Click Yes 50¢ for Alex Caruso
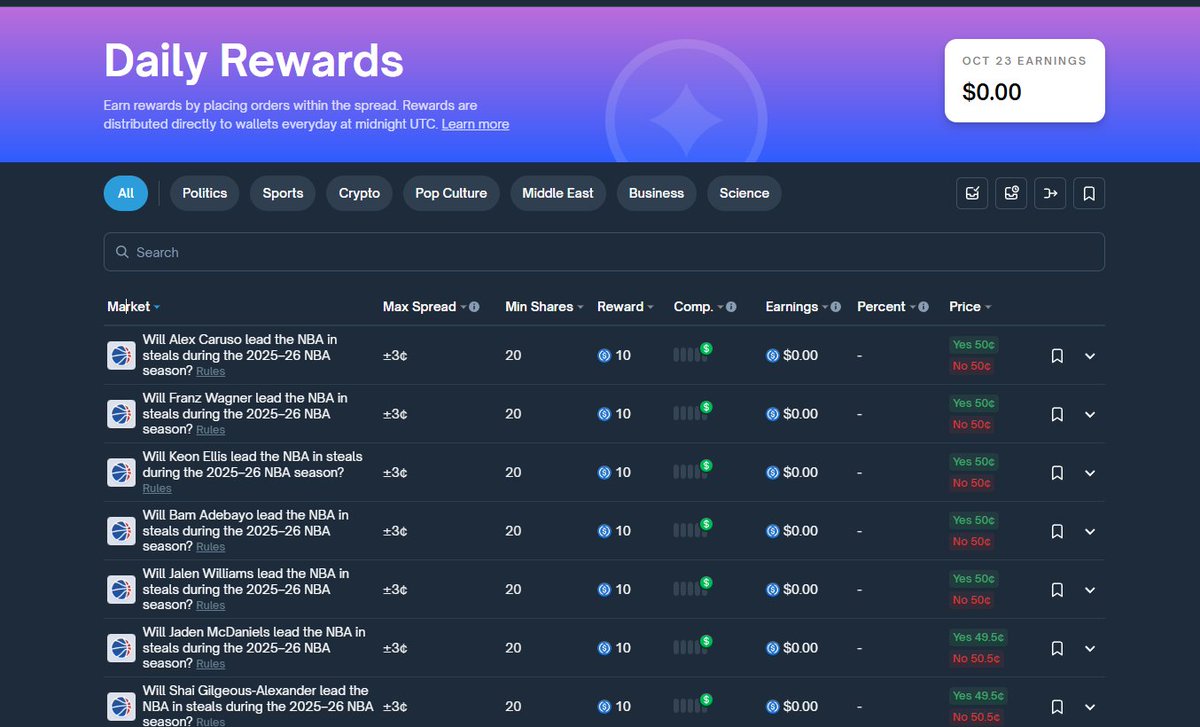1200x727 pixels. point(974,345)
